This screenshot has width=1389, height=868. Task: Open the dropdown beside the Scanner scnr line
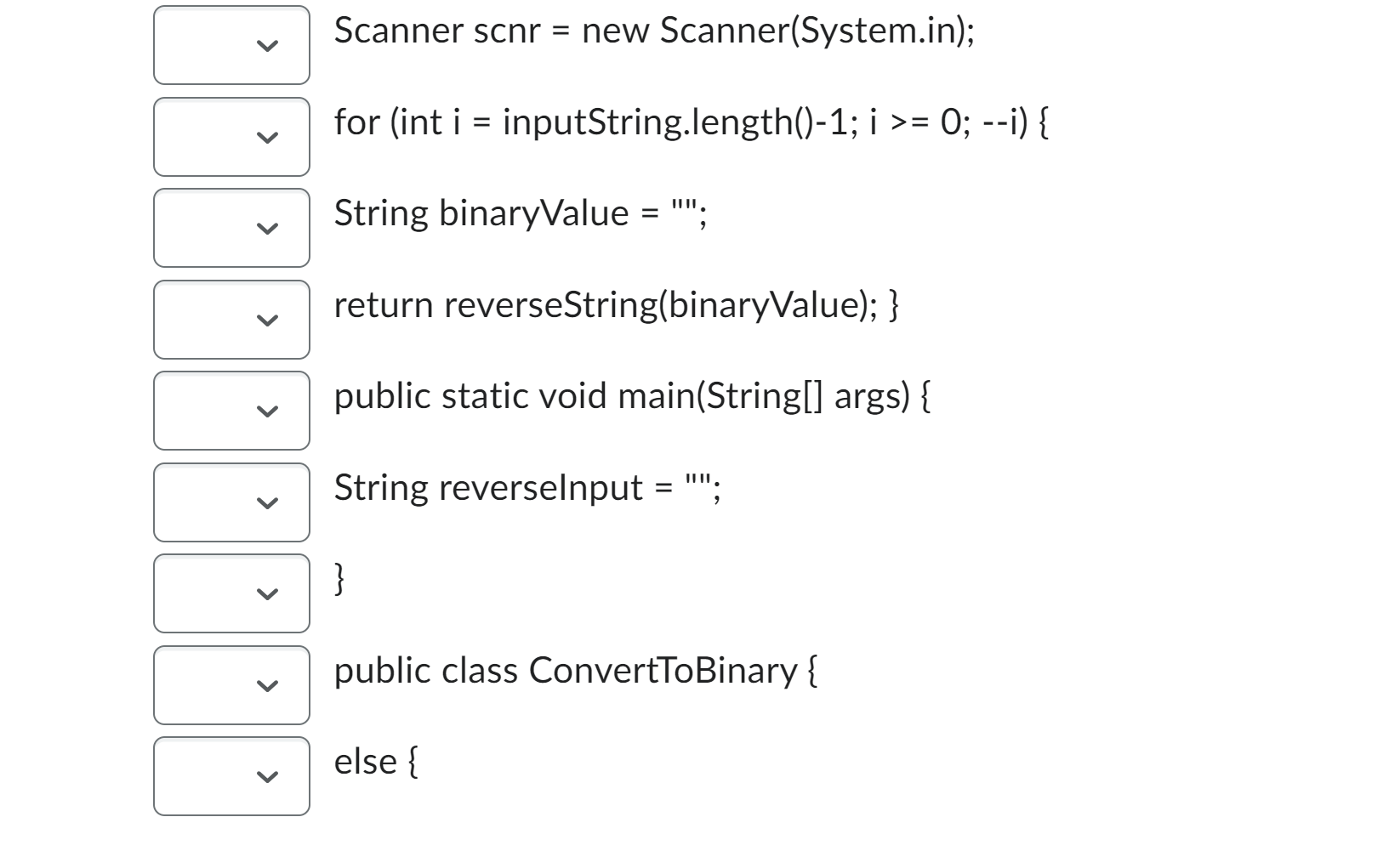pos(231,45)
